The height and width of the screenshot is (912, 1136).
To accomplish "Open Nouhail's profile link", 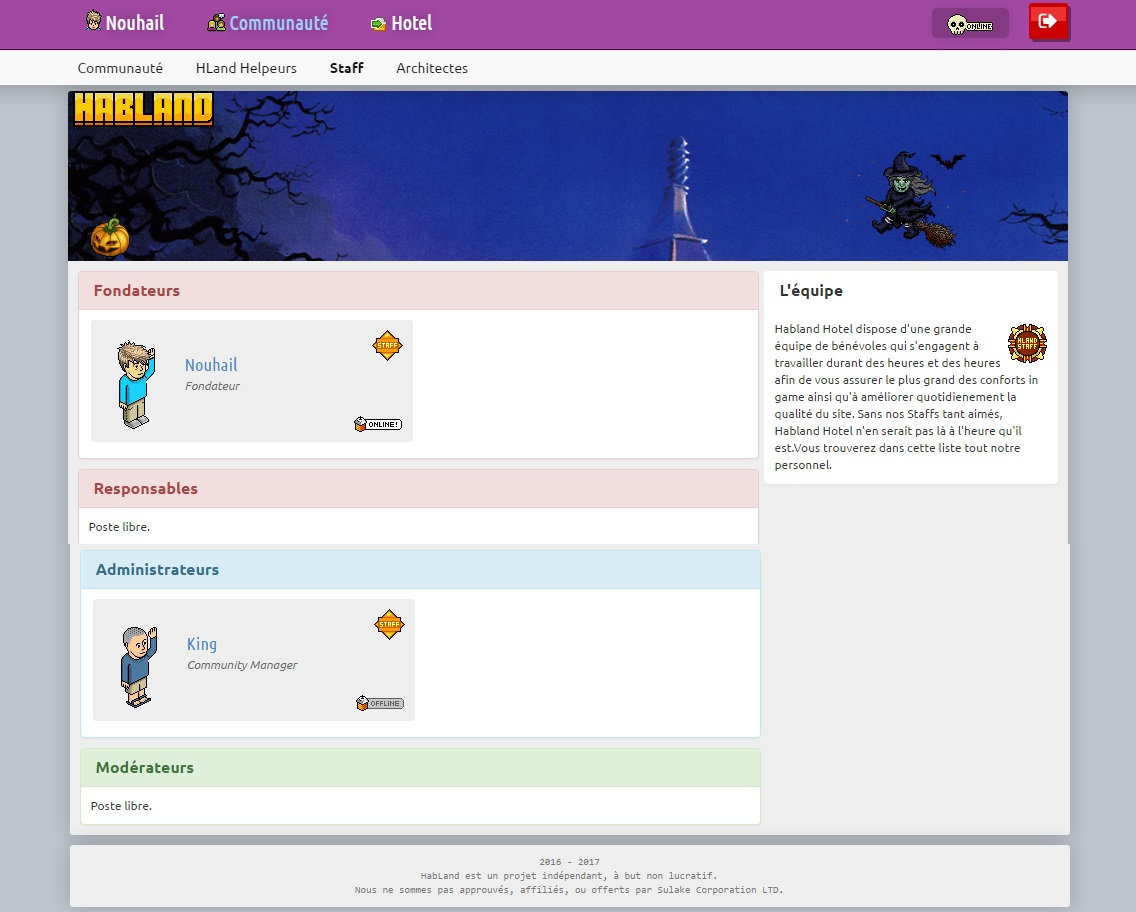I will point(211,365).
